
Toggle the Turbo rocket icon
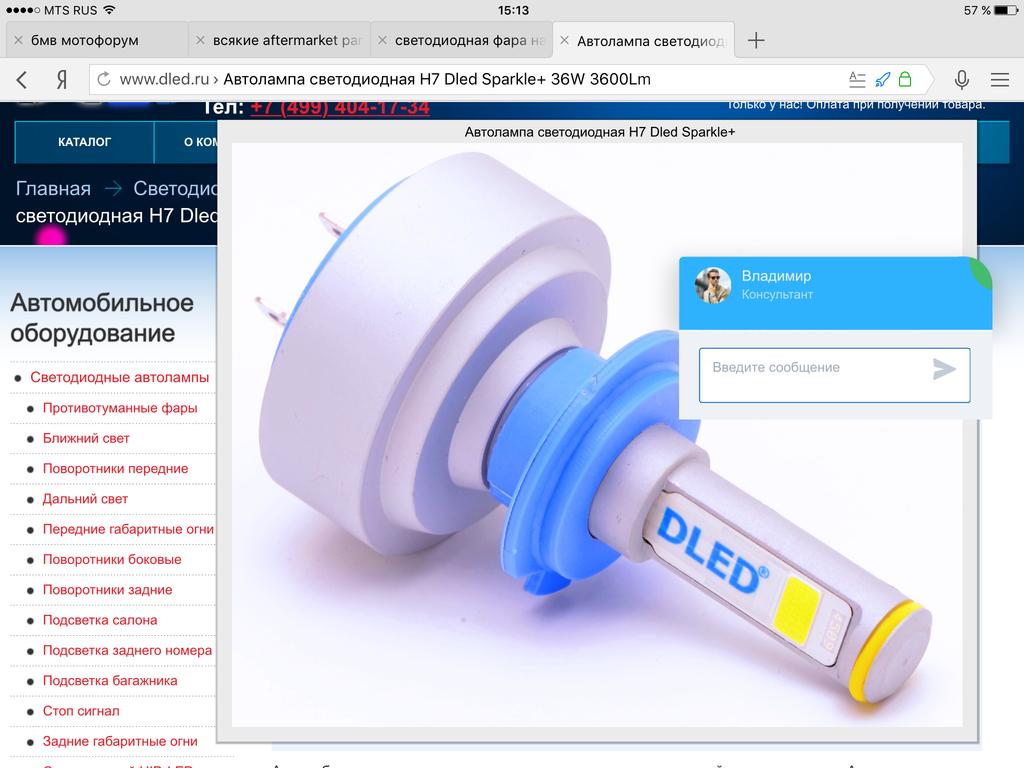(881, 80)
